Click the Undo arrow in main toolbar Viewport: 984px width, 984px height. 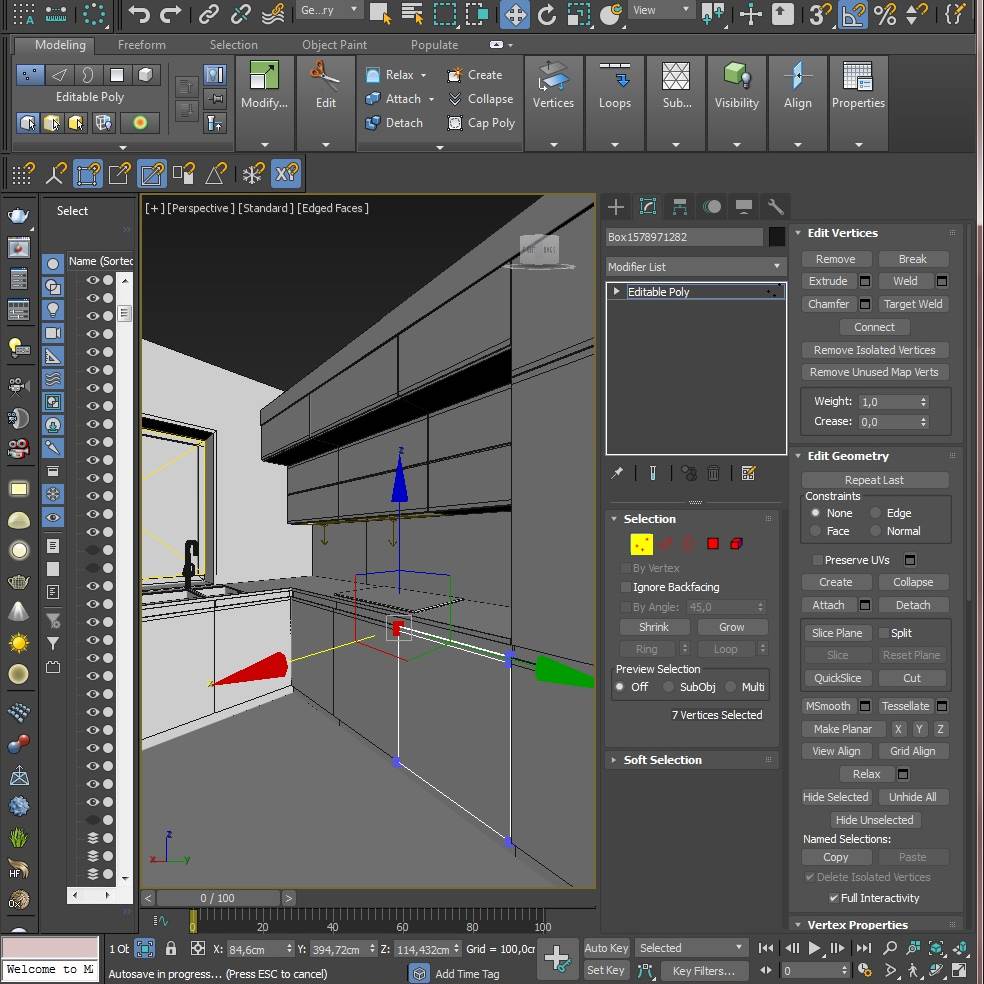139,14
